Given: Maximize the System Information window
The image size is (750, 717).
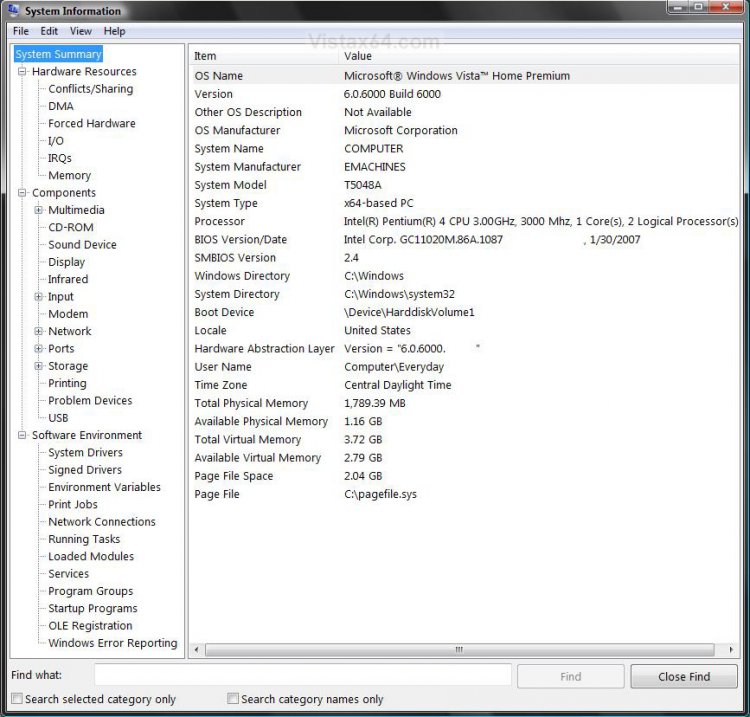Looking at the screenshot, I should pyautogui.click(x=698, y=7).
